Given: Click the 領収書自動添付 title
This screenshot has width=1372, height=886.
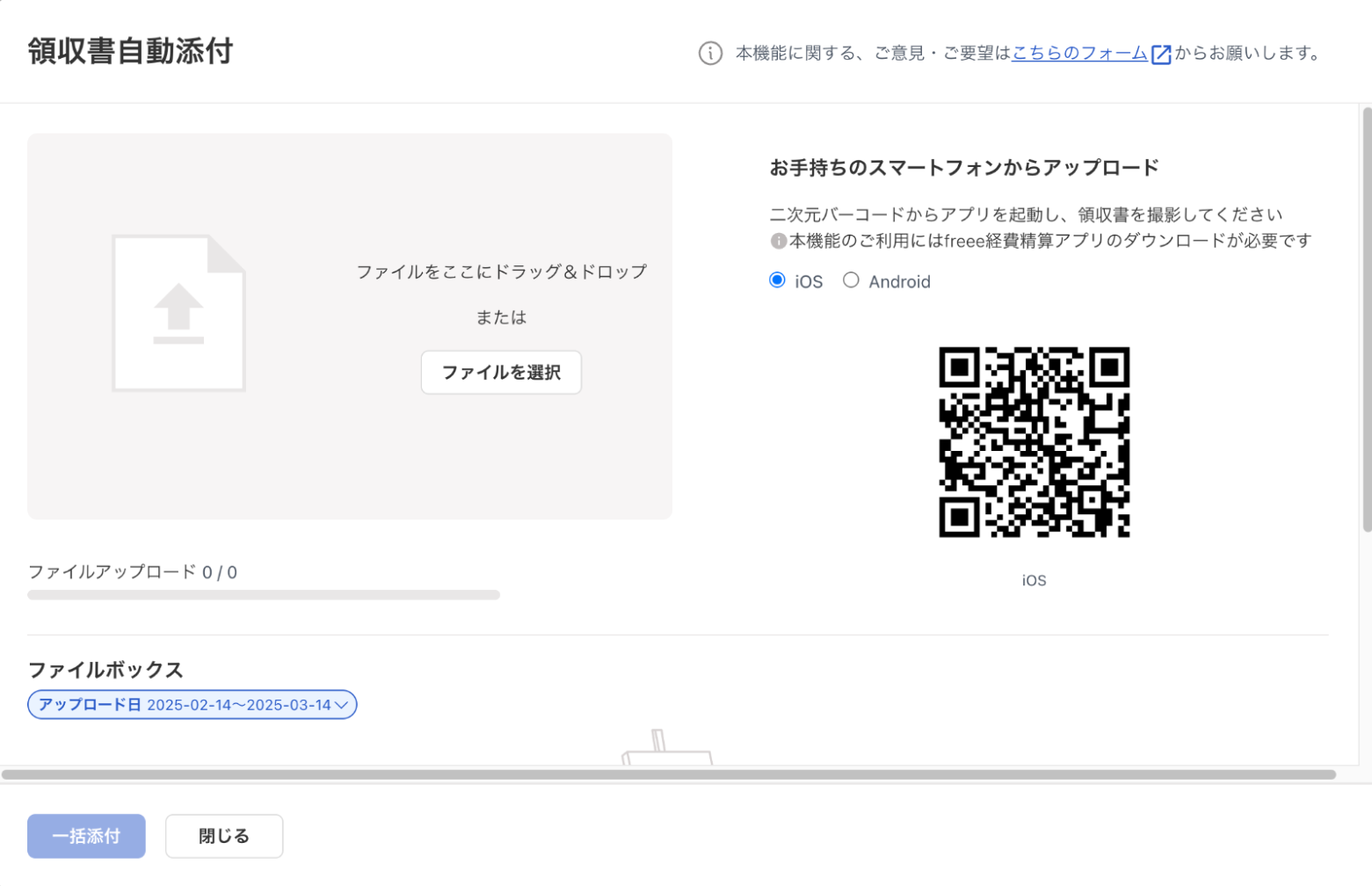Looking at the screenshot, I should (x=130, y=51).
